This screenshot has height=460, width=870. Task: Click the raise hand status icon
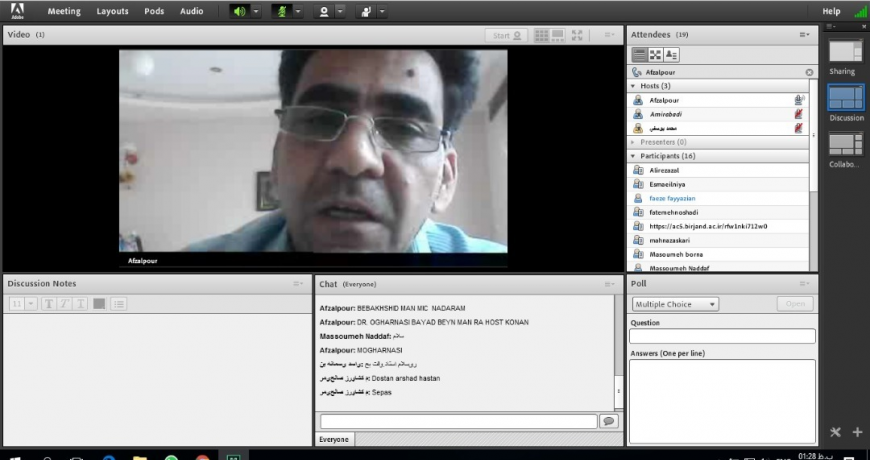tap(366, 11)
